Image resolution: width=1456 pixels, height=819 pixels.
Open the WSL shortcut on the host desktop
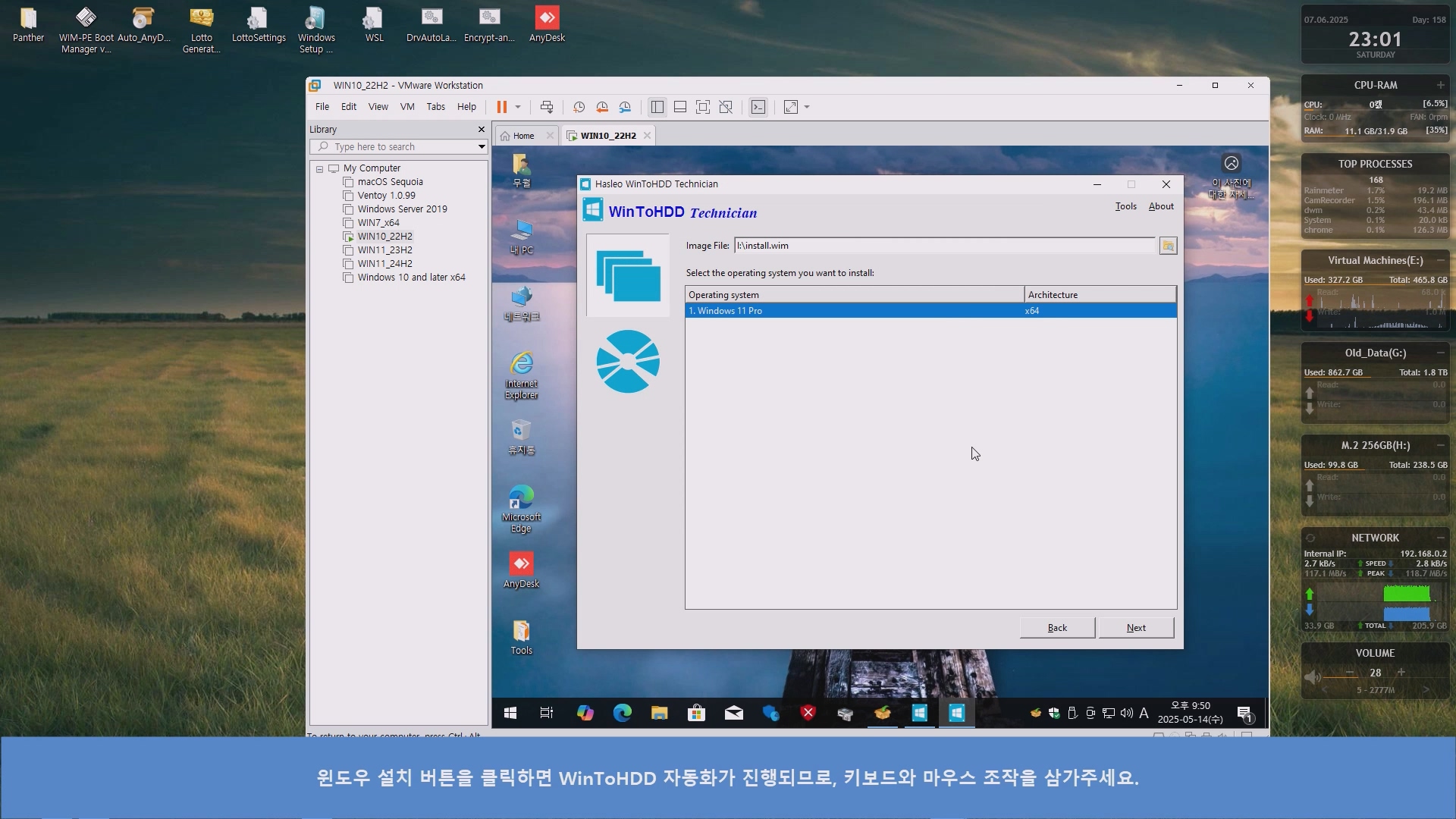[374, 25]
